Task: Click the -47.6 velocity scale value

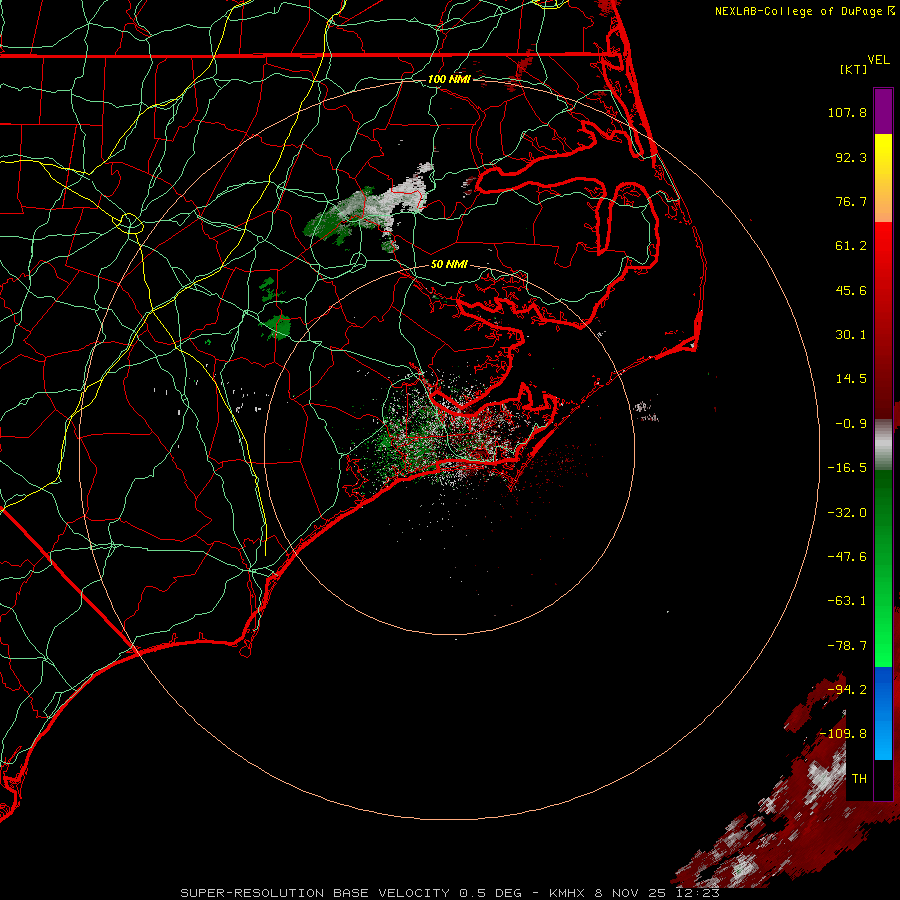Action: point(847,557)
